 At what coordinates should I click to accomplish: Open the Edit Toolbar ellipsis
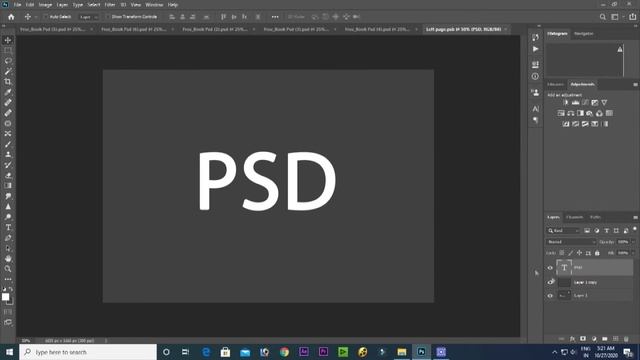[x=8, y=280]
